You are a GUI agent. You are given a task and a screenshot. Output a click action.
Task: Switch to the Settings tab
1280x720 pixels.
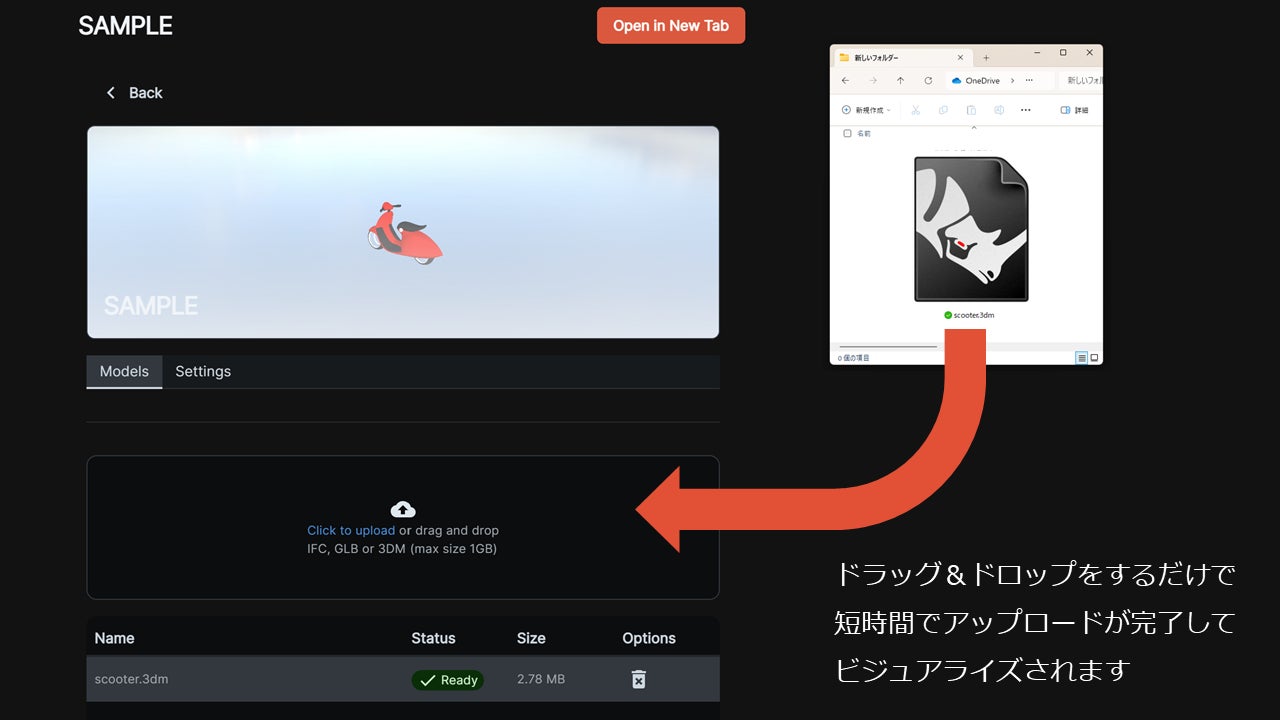[203, 371]
